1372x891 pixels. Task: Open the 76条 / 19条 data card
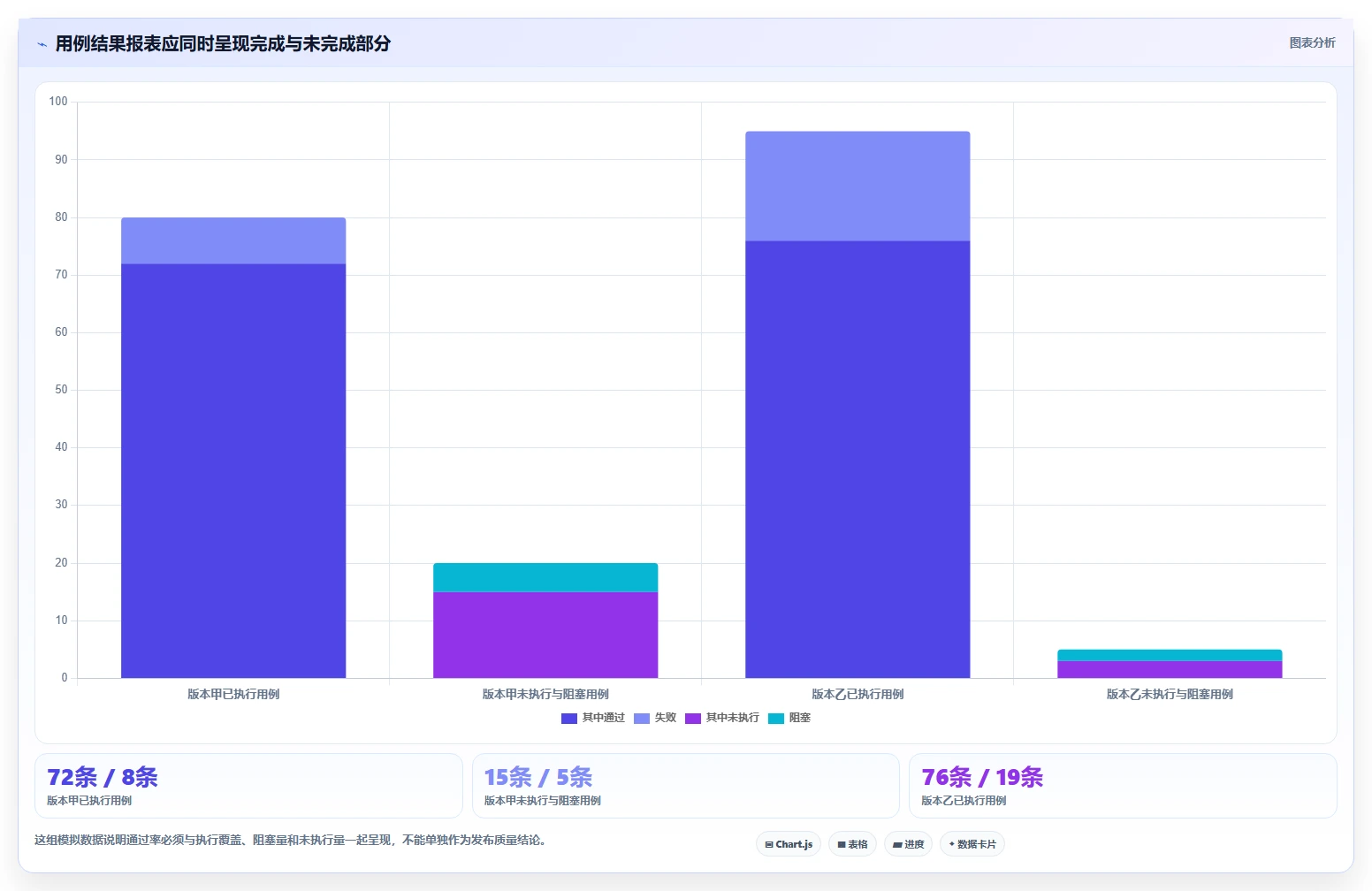point(1123,786)
